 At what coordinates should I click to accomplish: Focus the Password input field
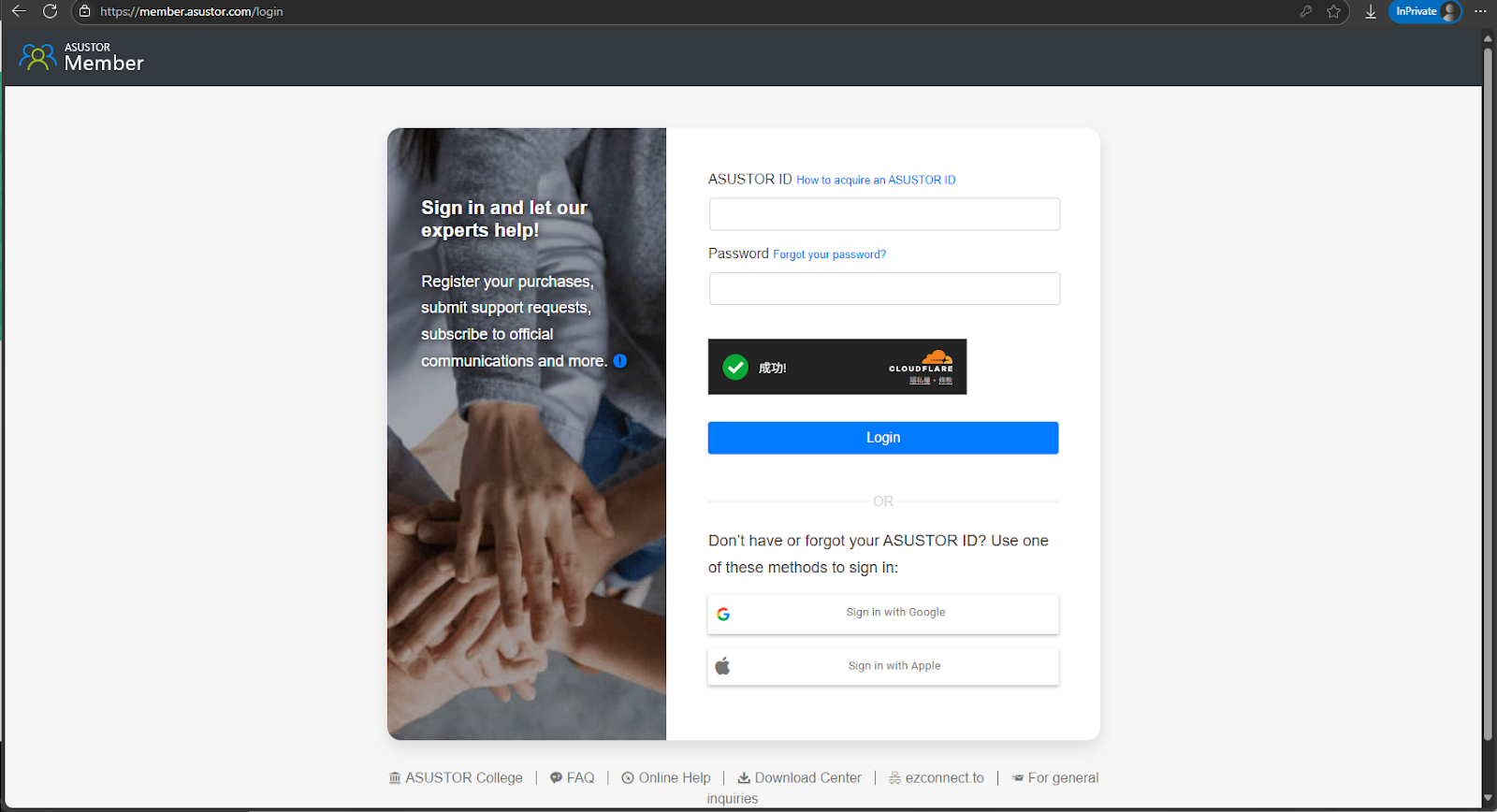pyautogui.click(x=884, y=288)
